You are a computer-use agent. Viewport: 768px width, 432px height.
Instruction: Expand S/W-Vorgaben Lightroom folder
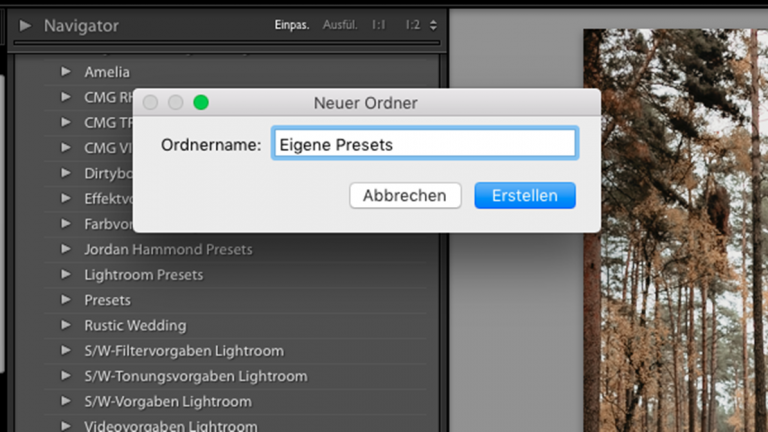click(66, 402)
